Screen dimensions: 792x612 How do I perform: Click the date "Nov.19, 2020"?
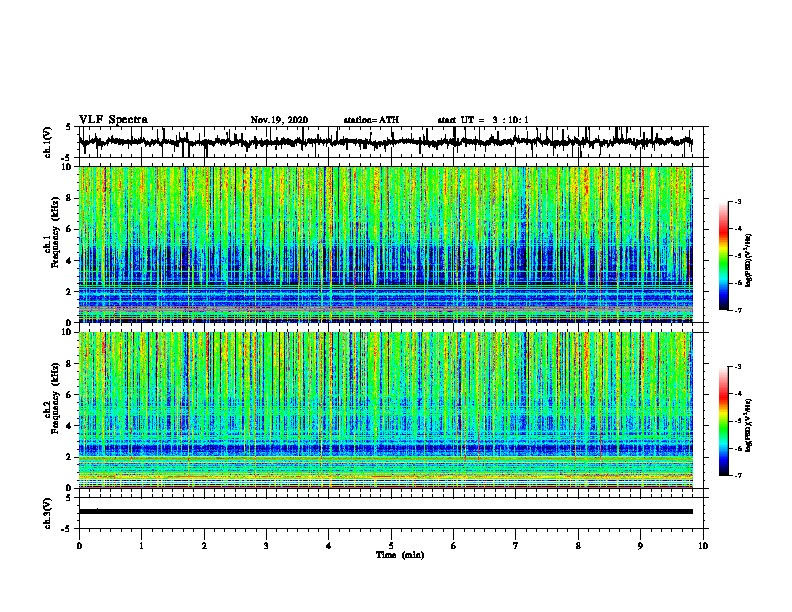[279, 120]
